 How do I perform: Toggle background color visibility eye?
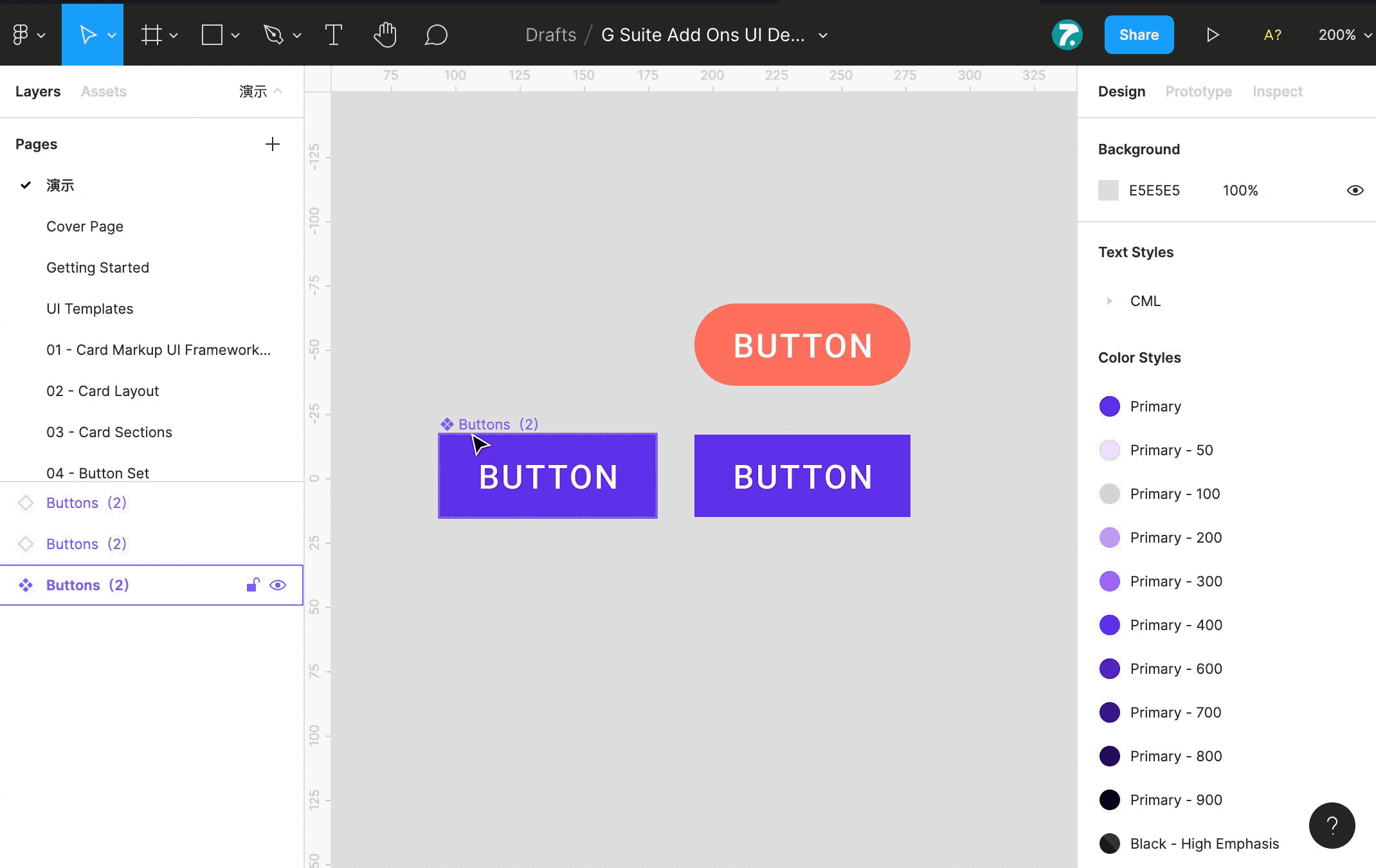pos(1355,190)
